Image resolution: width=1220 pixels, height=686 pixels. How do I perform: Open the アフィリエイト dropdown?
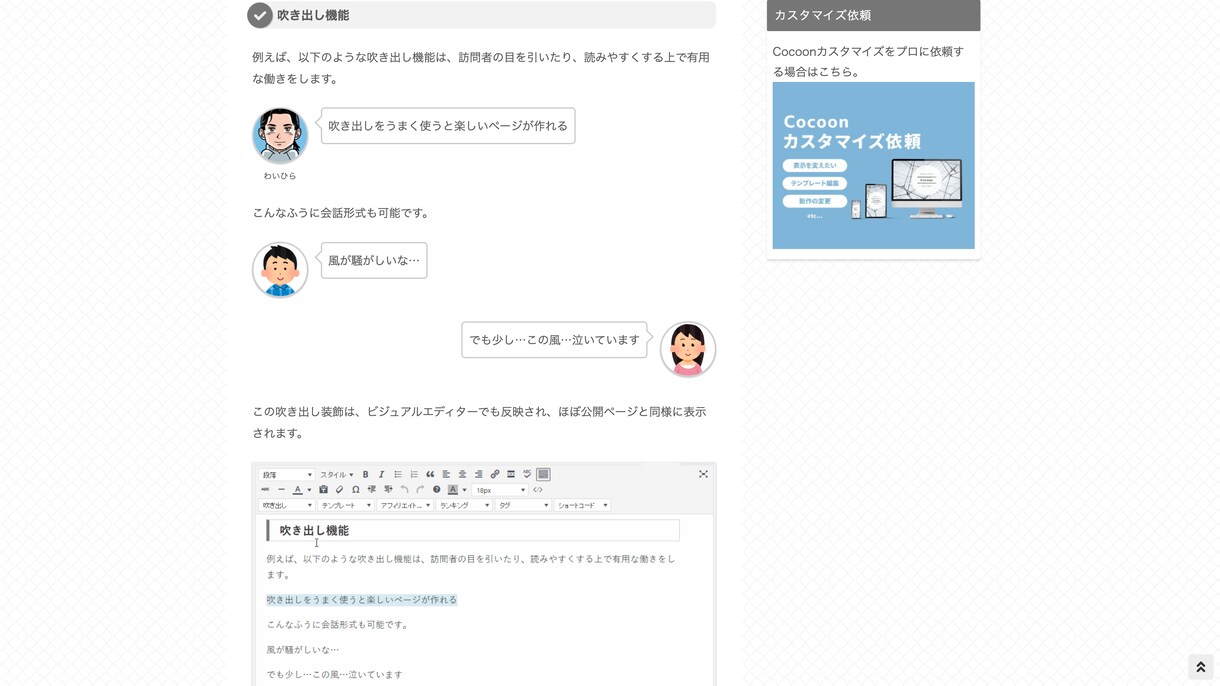coord(405,505)
